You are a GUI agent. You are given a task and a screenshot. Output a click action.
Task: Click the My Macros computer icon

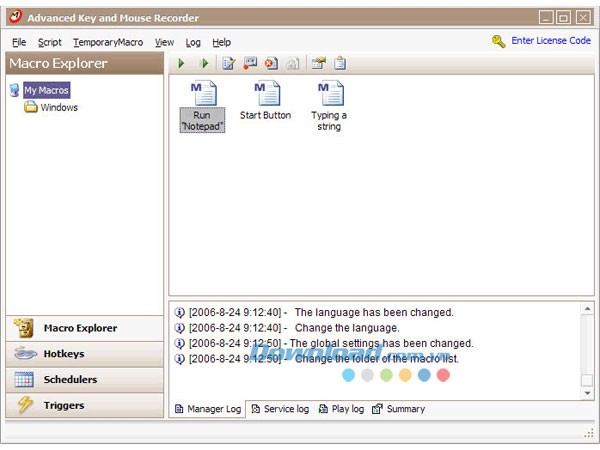pyautogui.click(x=15, y=90)
